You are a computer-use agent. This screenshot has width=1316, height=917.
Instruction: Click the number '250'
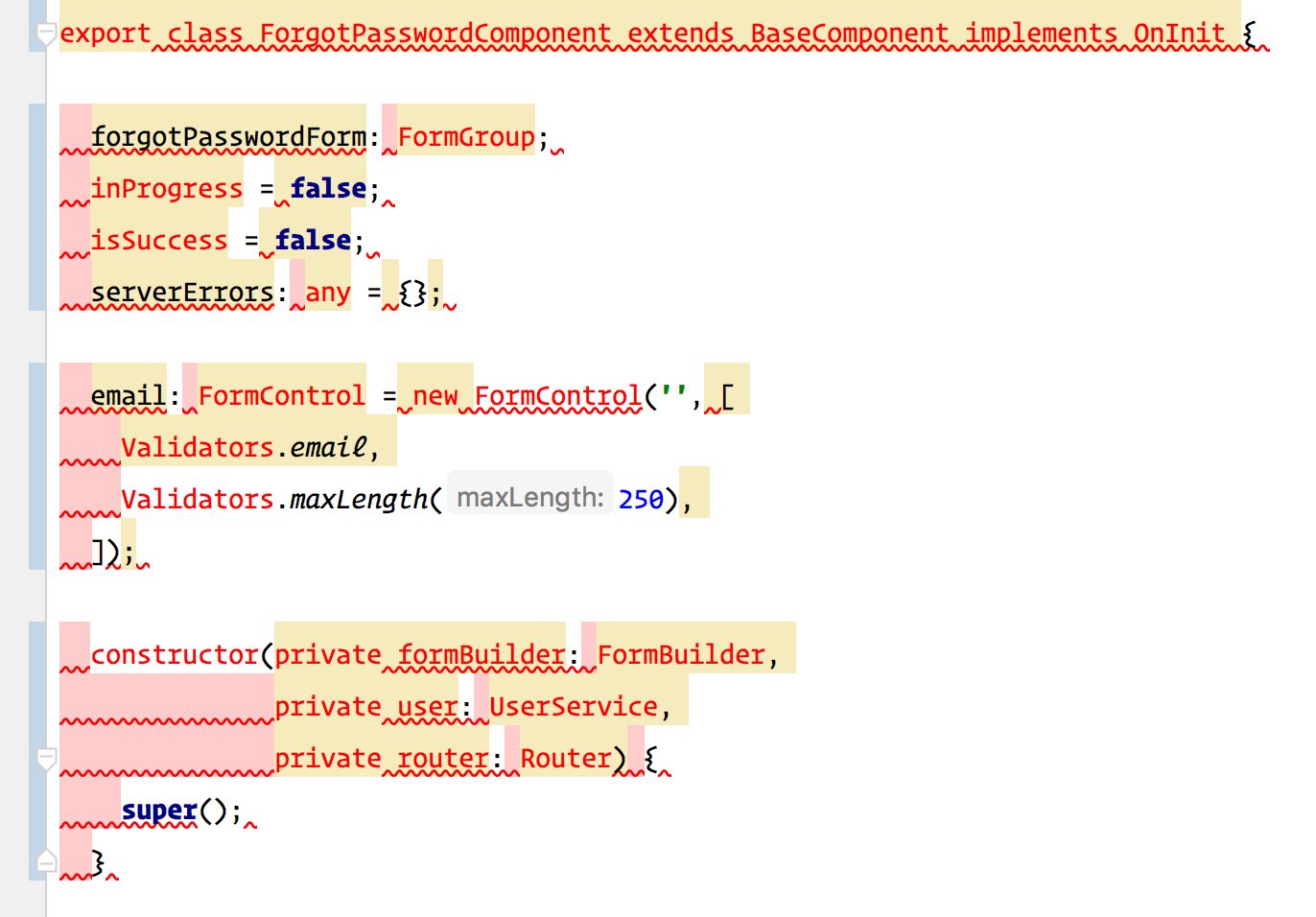coord(642,500)
